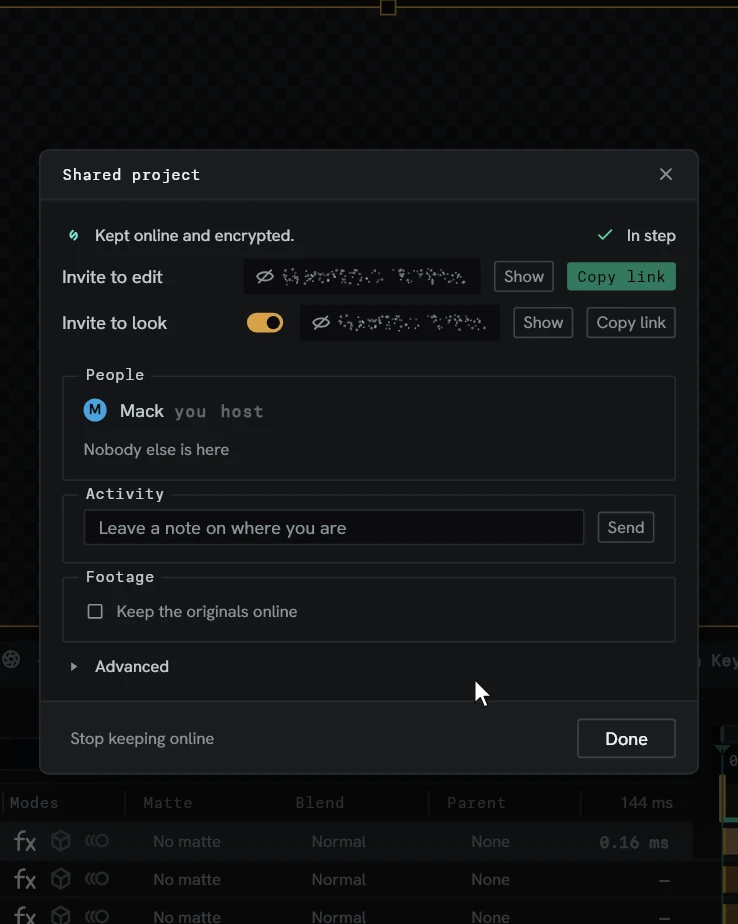Click the Matte column header
Viewport: 738px width, 924px height.
[167, 803]
